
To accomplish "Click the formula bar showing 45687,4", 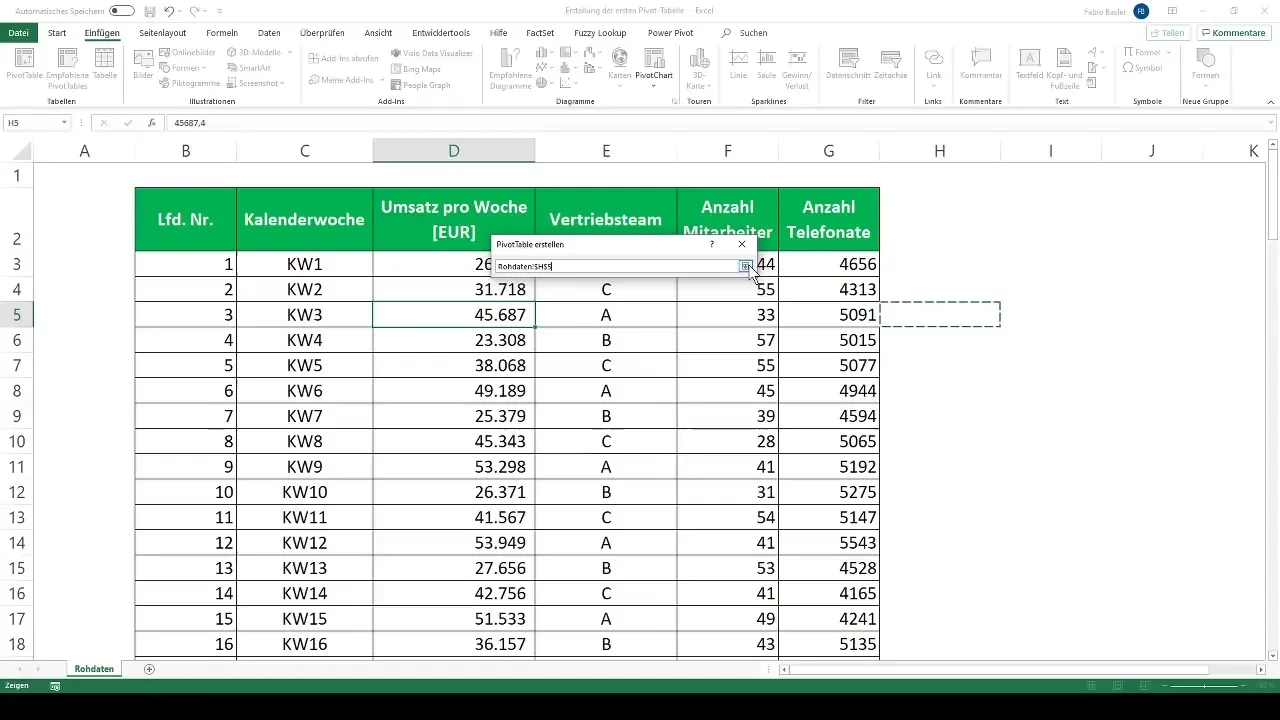I will [720, 122].
